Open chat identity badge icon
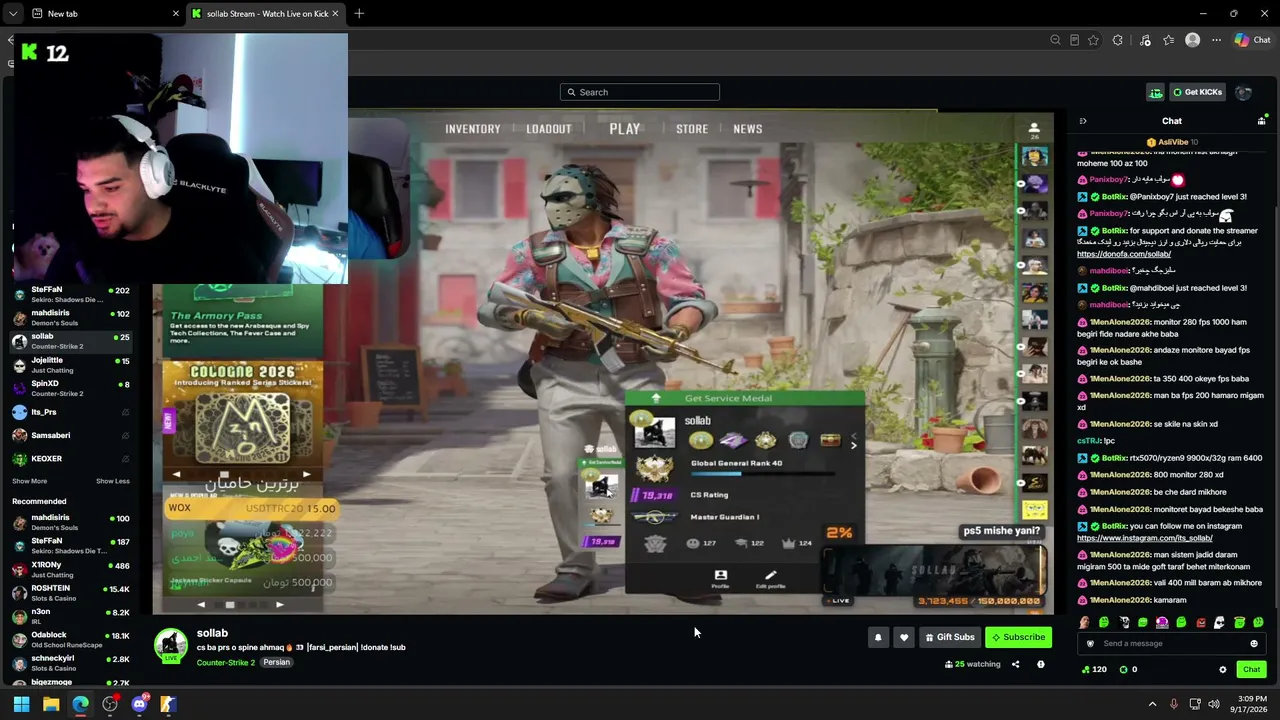Viewport: 1280px width, 720px height. [x=1090, y=644]
